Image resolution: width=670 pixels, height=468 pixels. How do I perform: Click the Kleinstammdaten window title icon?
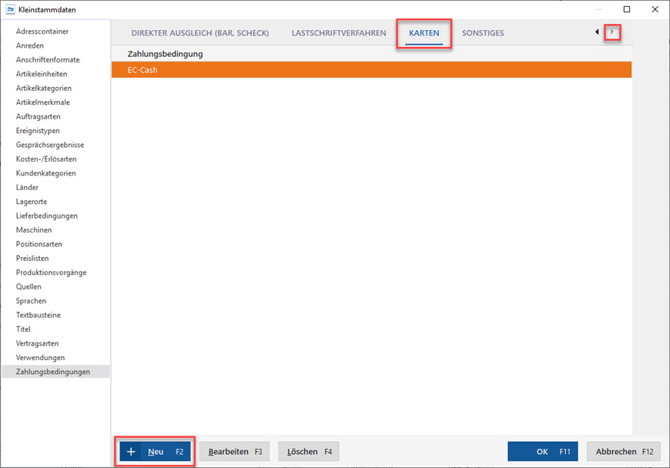click(10, 9)
